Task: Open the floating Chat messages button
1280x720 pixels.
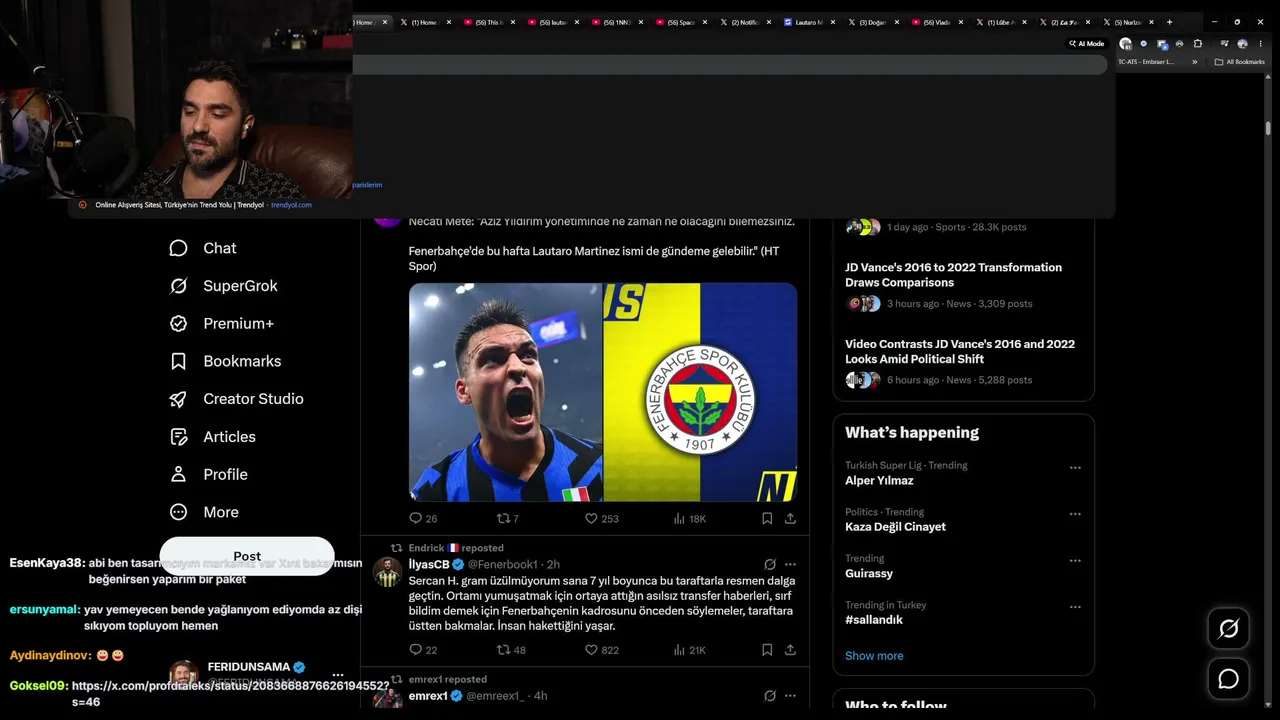Action: pos(1228,679)
